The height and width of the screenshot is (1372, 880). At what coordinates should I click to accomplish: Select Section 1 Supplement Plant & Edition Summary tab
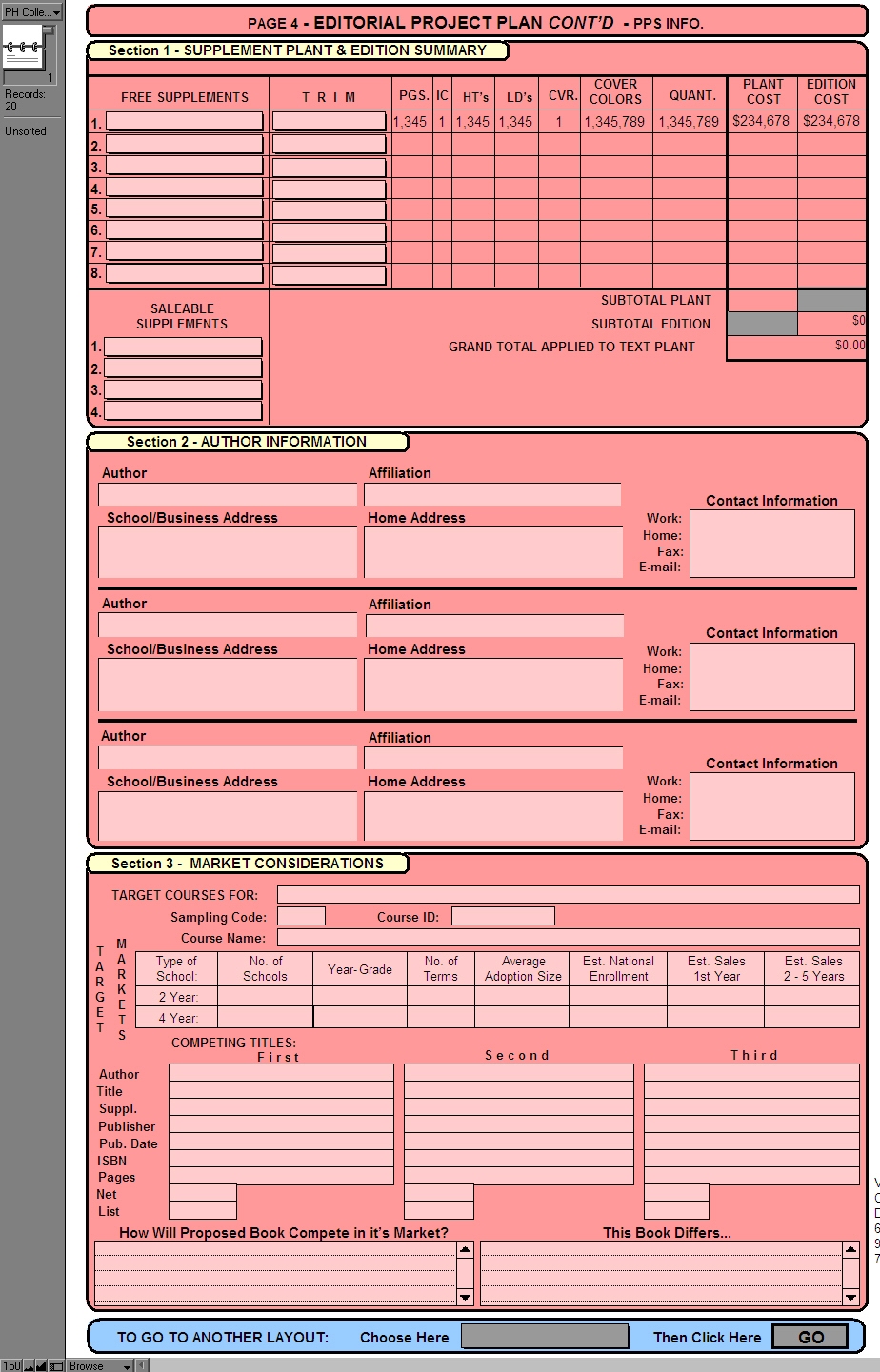point(297,50)
